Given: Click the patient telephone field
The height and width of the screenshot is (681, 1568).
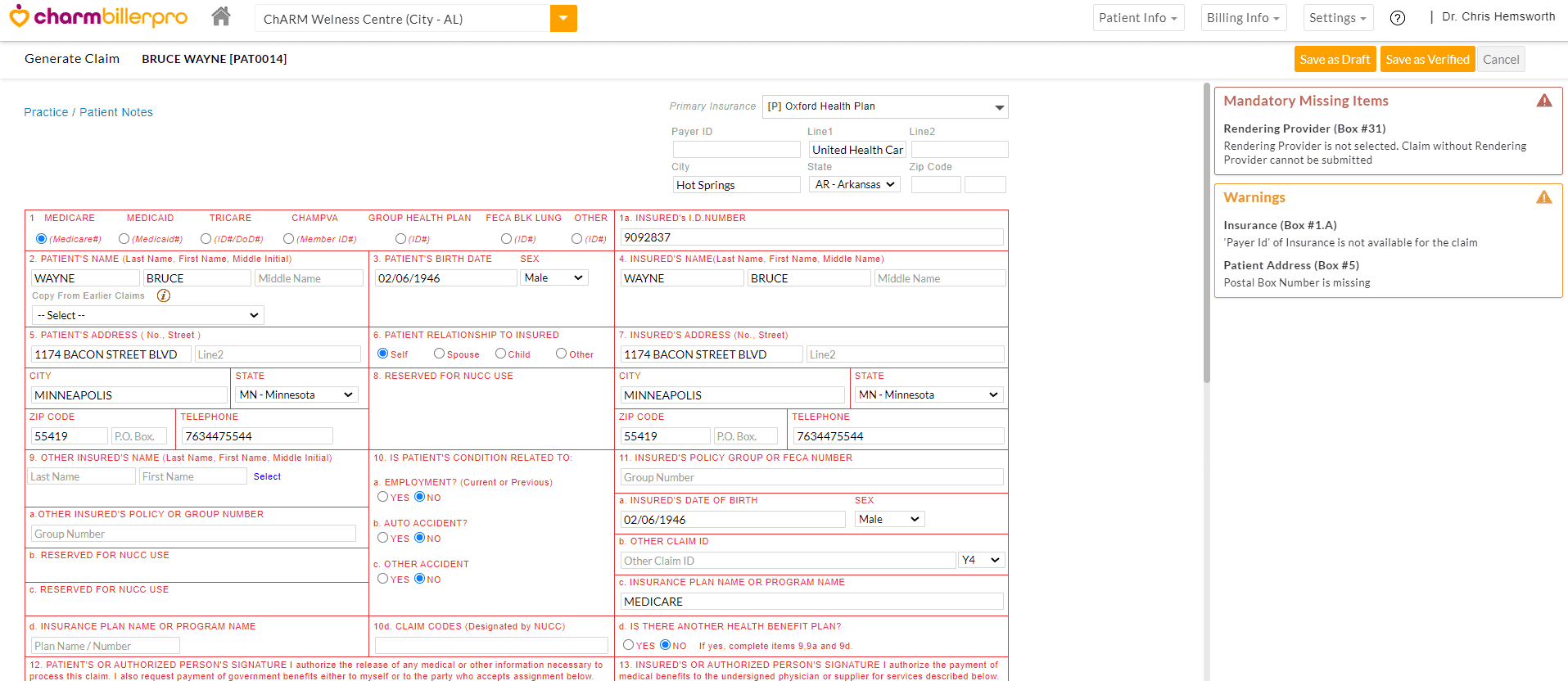Looking at the screenshot, I should point(257,436).
